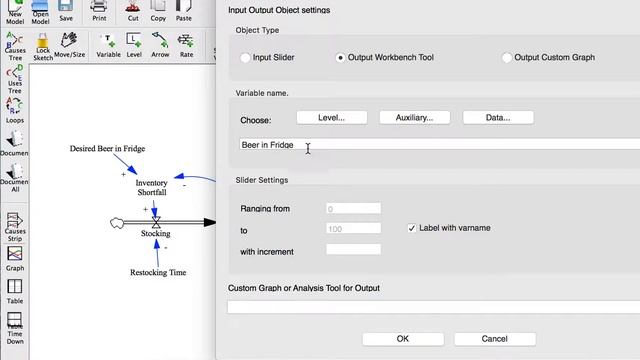Screen dimensions: 640x360
Task: Open the Causes Tree analysis tool
Action: [x=15, y=46]
